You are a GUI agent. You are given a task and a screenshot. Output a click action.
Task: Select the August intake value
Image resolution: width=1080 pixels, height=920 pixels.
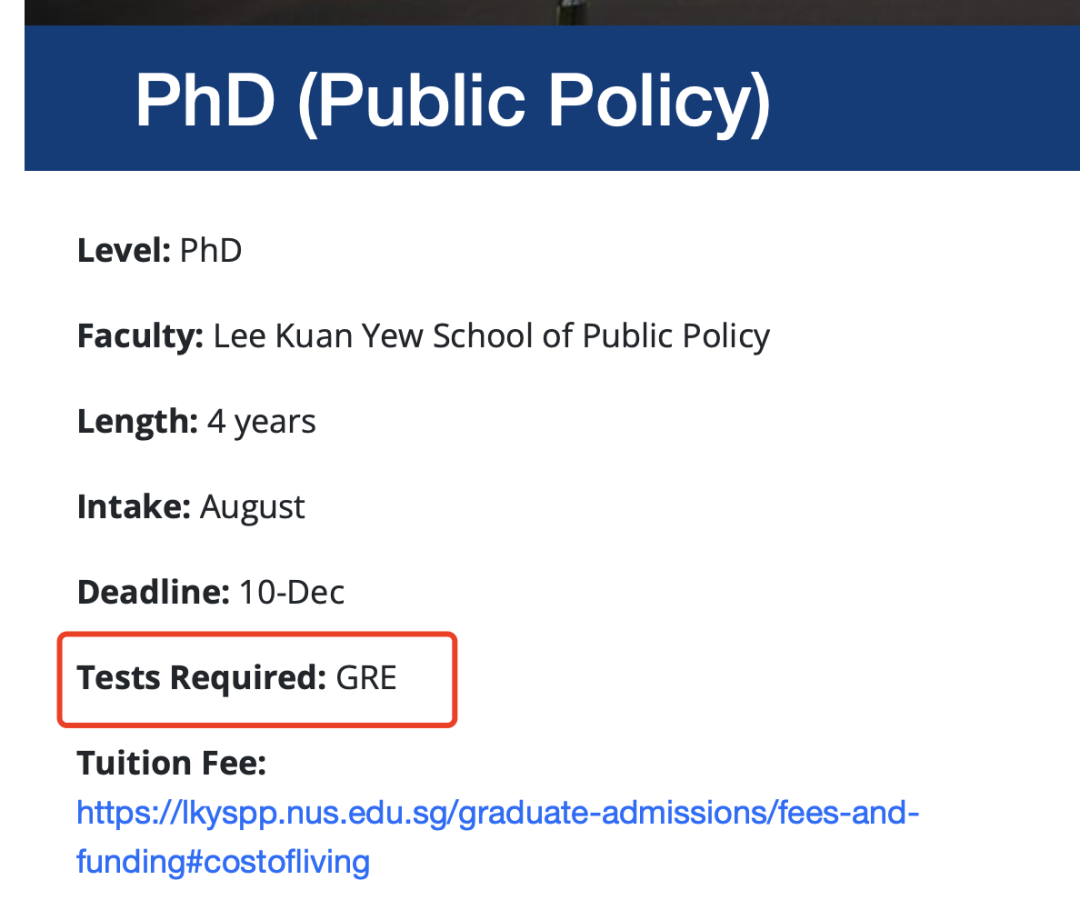click(x=252, y=508)
